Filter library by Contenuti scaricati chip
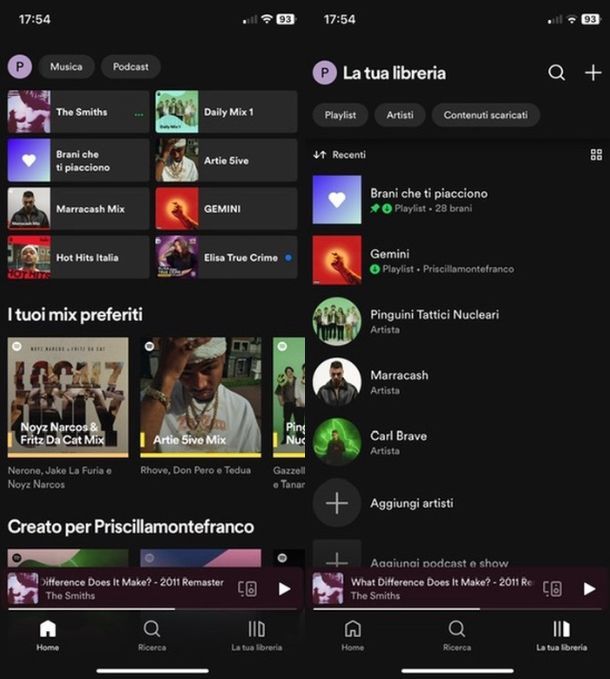The width and height of the screenshot is (610, 679). click(486, 115)
